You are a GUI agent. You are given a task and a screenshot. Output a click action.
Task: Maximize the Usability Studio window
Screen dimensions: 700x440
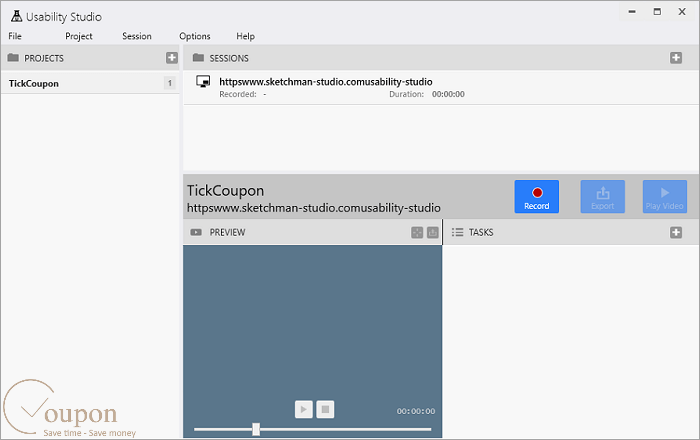(657, 12)
